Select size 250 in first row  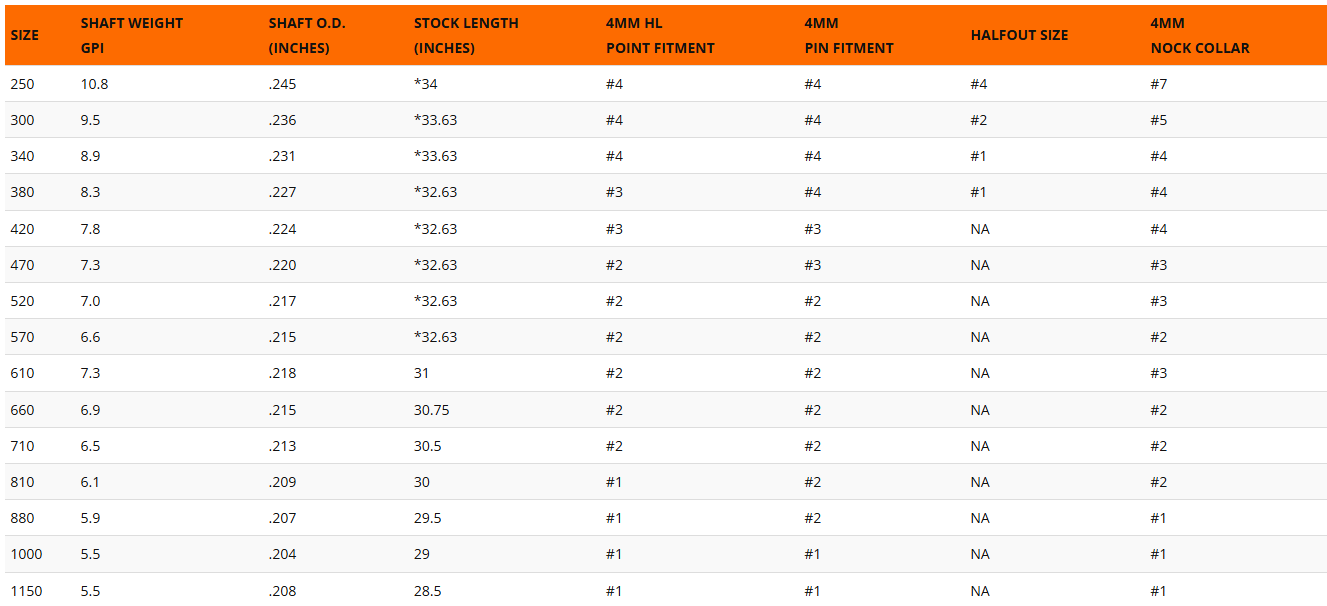[22, 84]
